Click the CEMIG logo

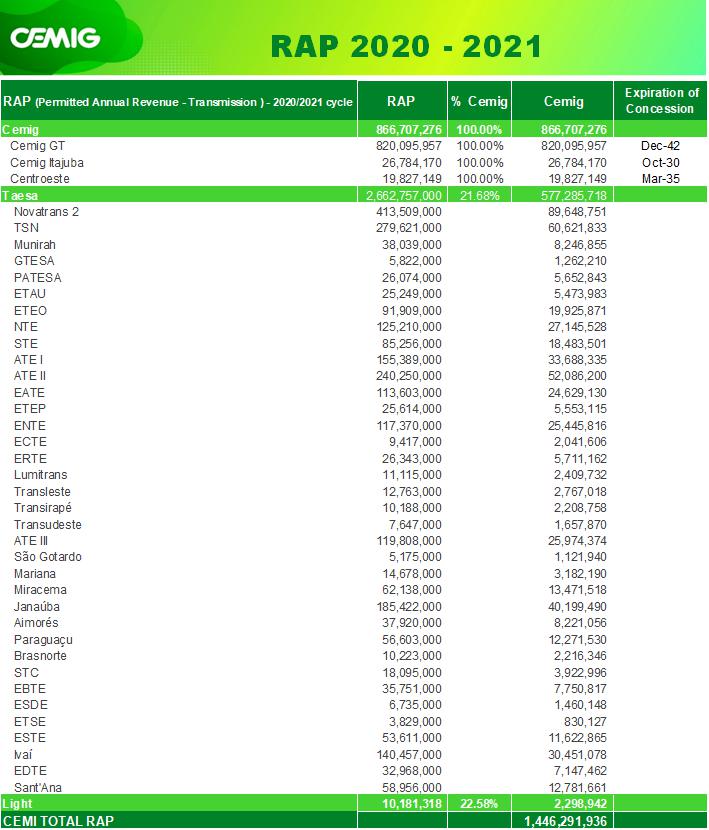pyautogui.click(x=55, y=38)
